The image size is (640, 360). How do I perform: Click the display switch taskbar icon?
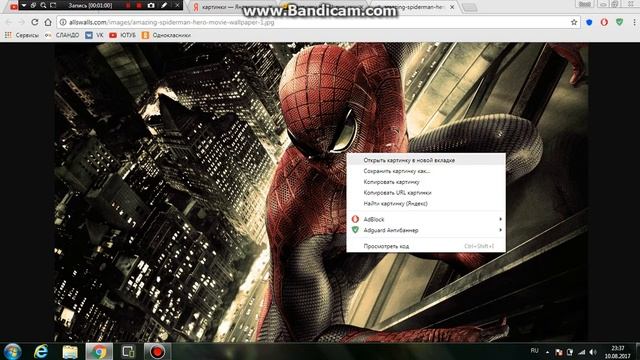(x=128, y=351)
